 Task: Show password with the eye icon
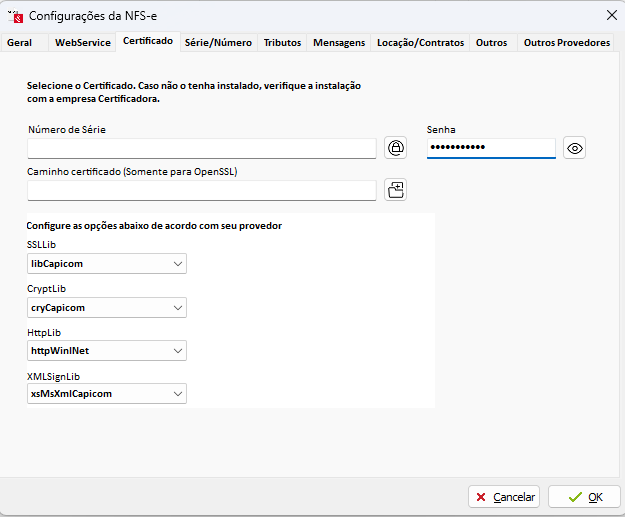pos(574,149)
